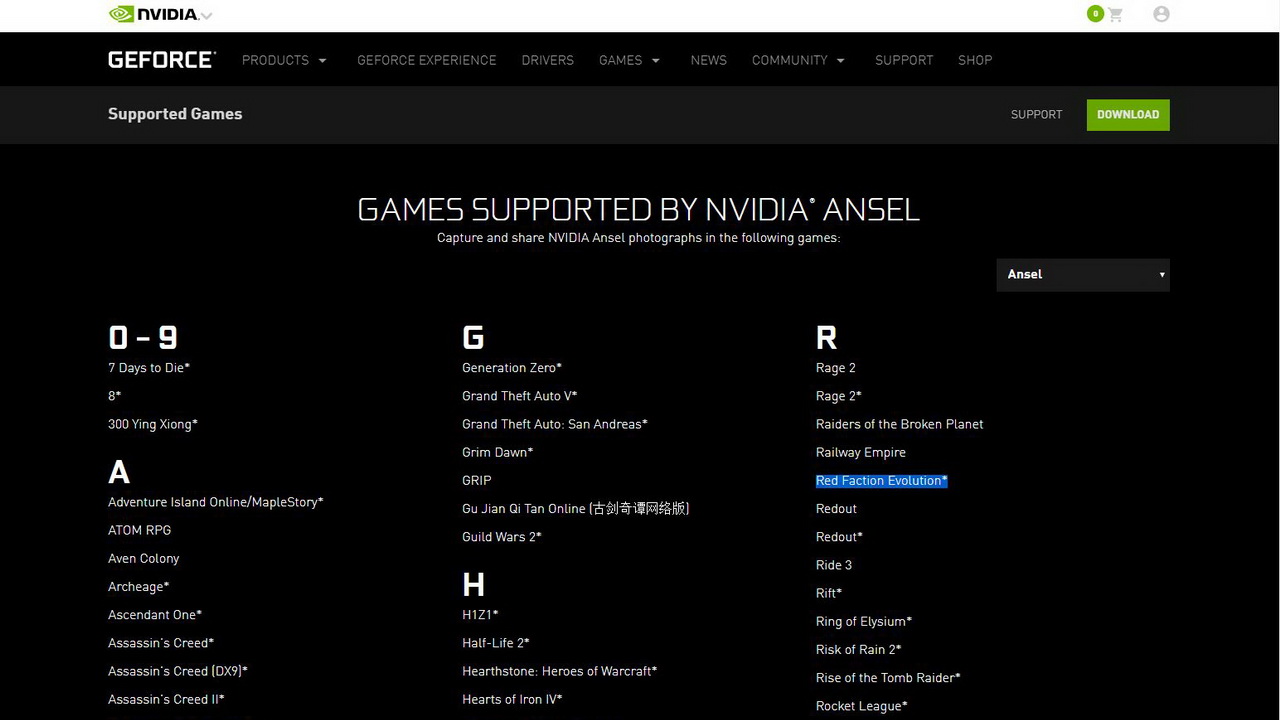
Task: Open Hearthstone: Heroes of Warcraft link
Action: coord(559,671)
